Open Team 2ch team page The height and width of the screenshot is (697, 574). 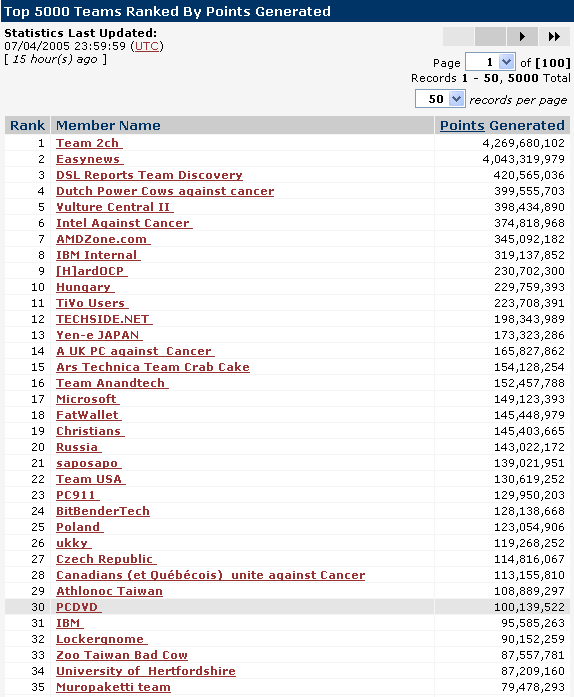[88, 143]
